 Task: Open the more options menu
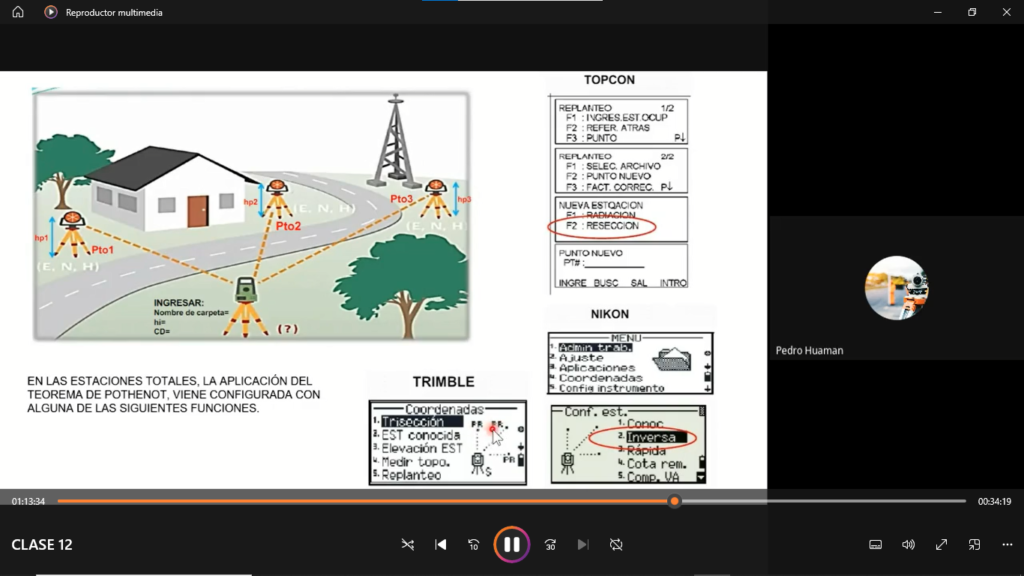pos(1004,544)
